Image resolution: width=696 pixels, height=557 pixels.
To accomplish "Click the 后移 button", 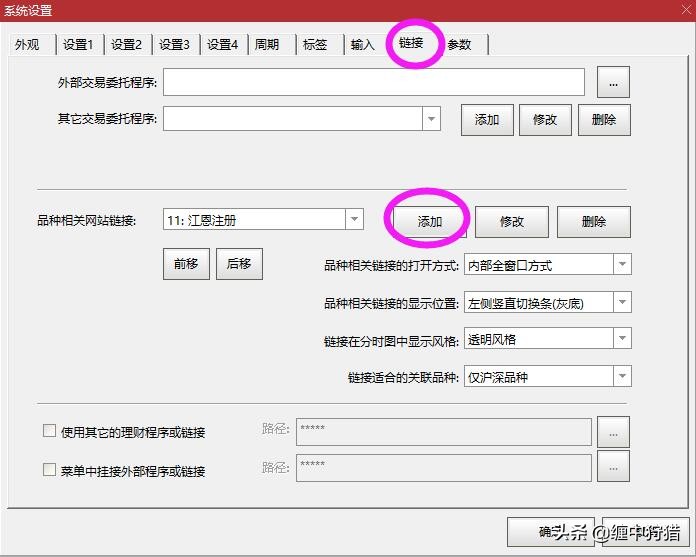I will 239,264.
